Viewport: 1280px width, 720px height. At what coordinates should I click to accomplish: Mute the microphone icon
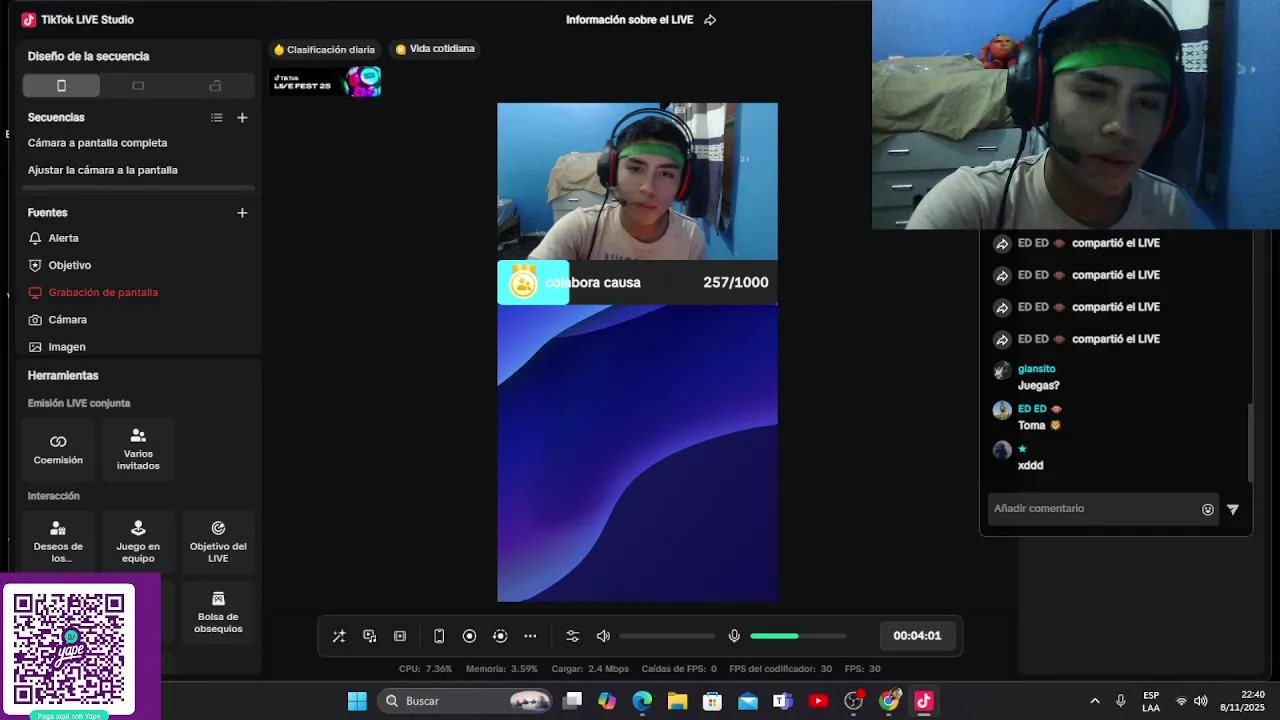point(734,636)
